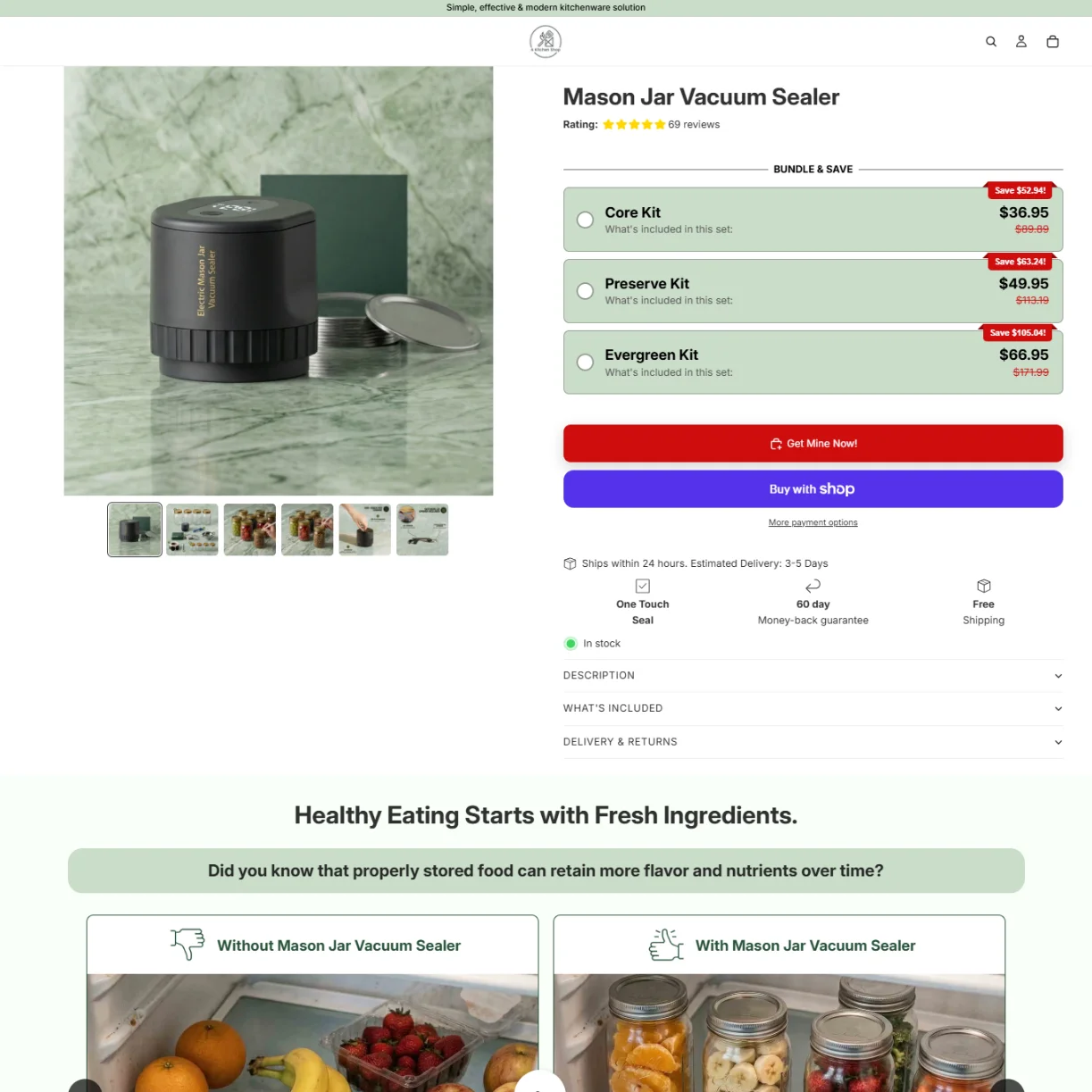
Task: Expand the What's Included section
Action: tap(813, 709)
